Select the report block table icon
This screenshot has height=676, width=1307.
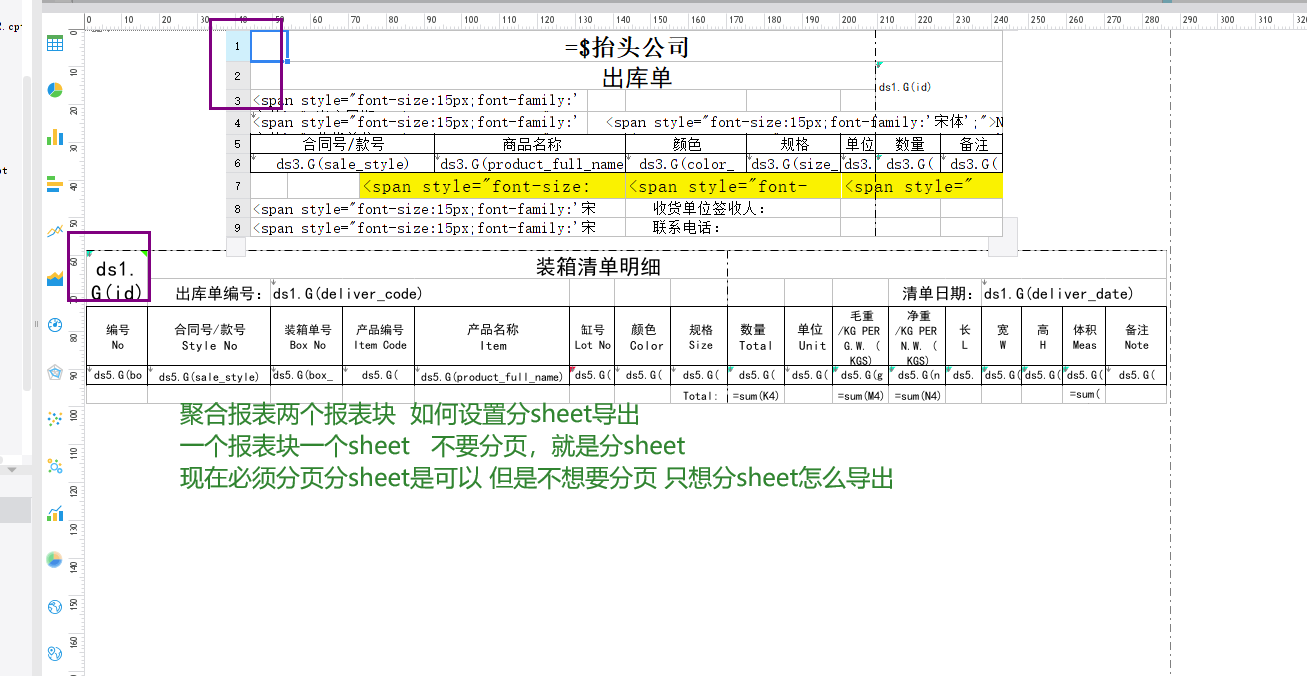pyautogui.click(x=55, y=43)
